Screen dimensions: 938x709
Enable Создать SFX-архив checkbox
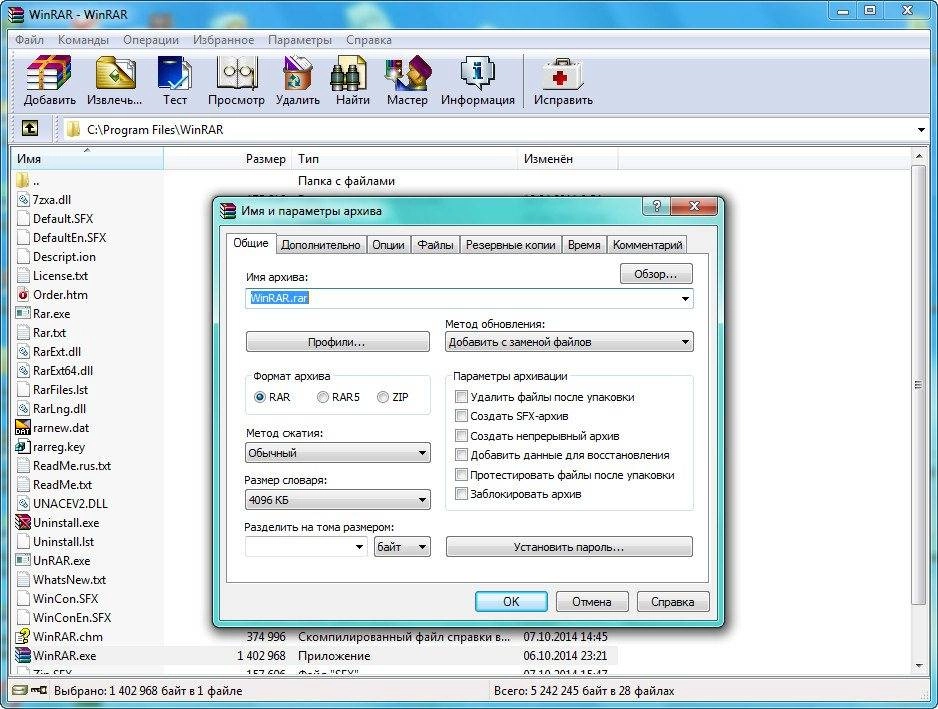point(461,416)
